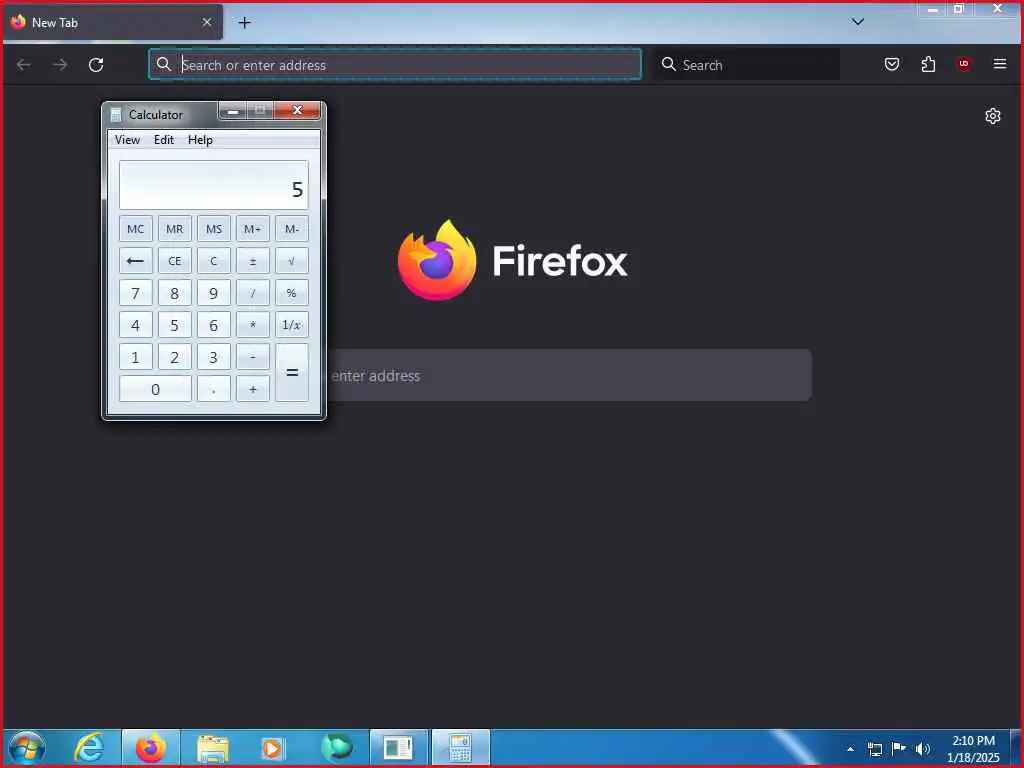Click Calculator digit 2
The height and width of the screenshot is (768, 1024).
[174, 357]
